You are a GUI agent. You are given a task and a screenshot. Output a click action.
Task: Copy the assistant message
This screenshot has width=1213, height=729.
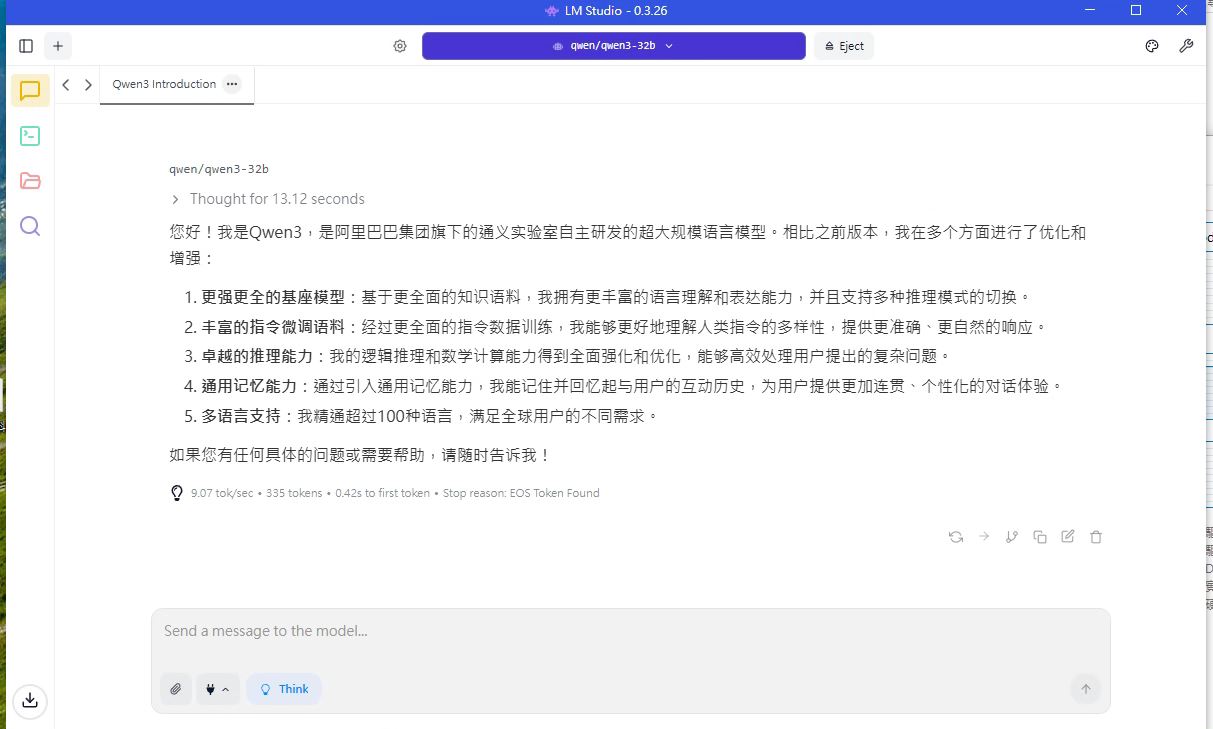(x=1040, y=537)
